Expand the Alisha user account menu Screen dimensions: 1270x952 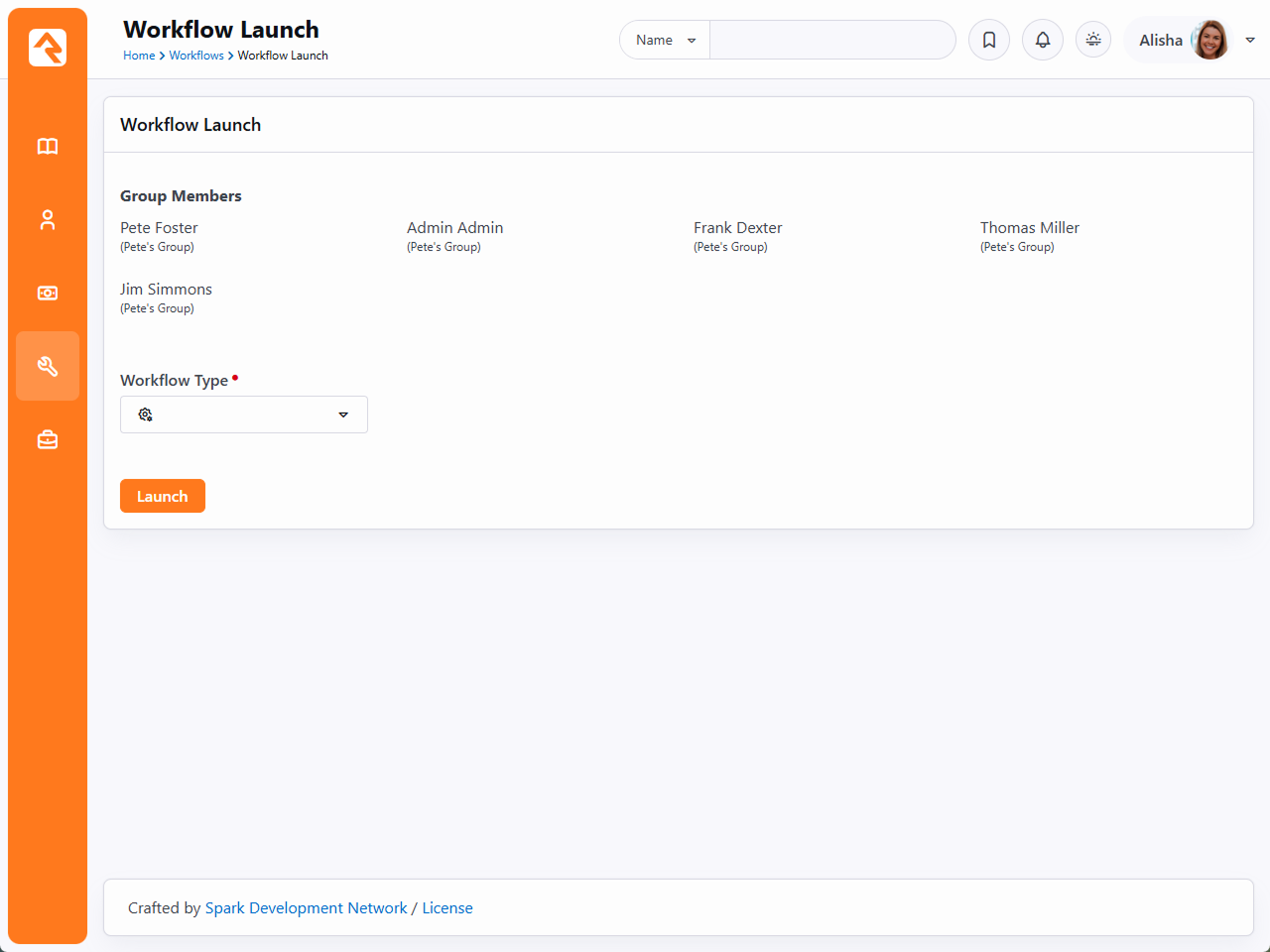[1249, 40]
